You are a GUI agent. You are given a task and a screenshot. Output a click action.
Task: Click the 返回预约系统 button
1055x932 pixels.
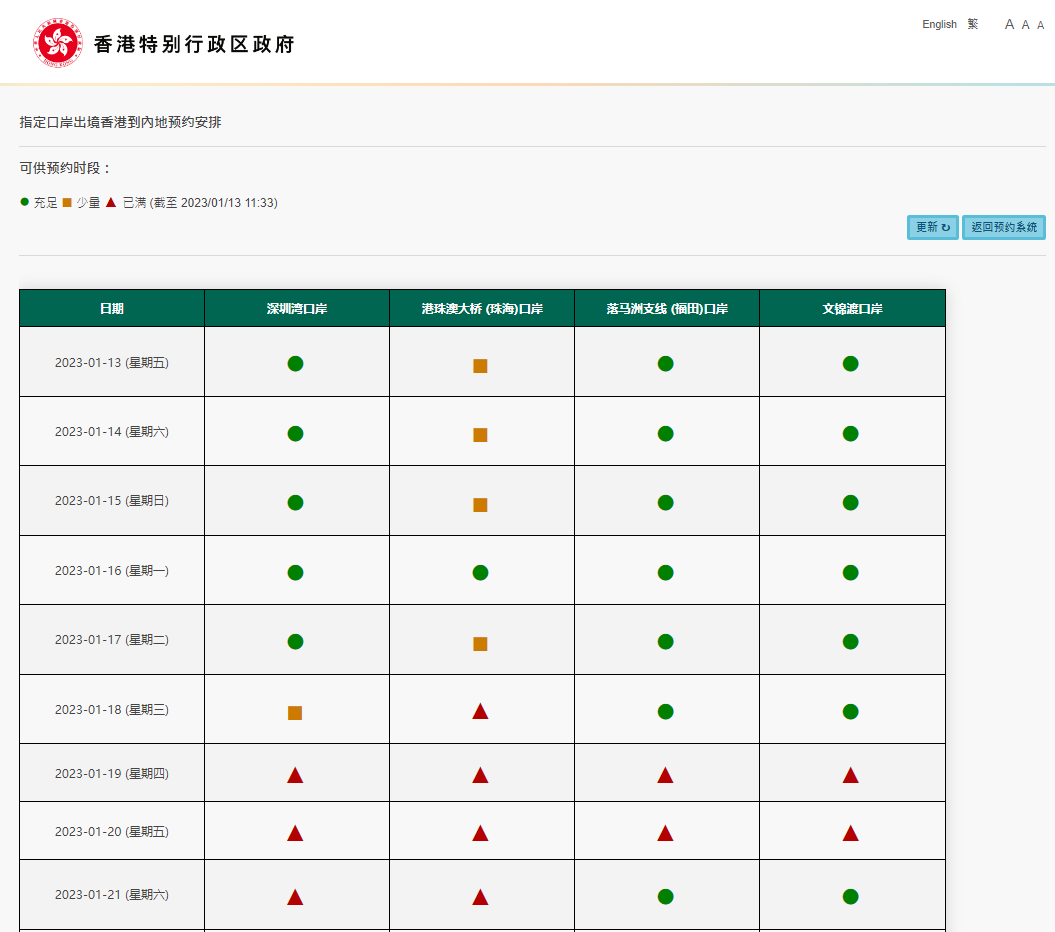pyautogui.click(x=1003, y=227)
